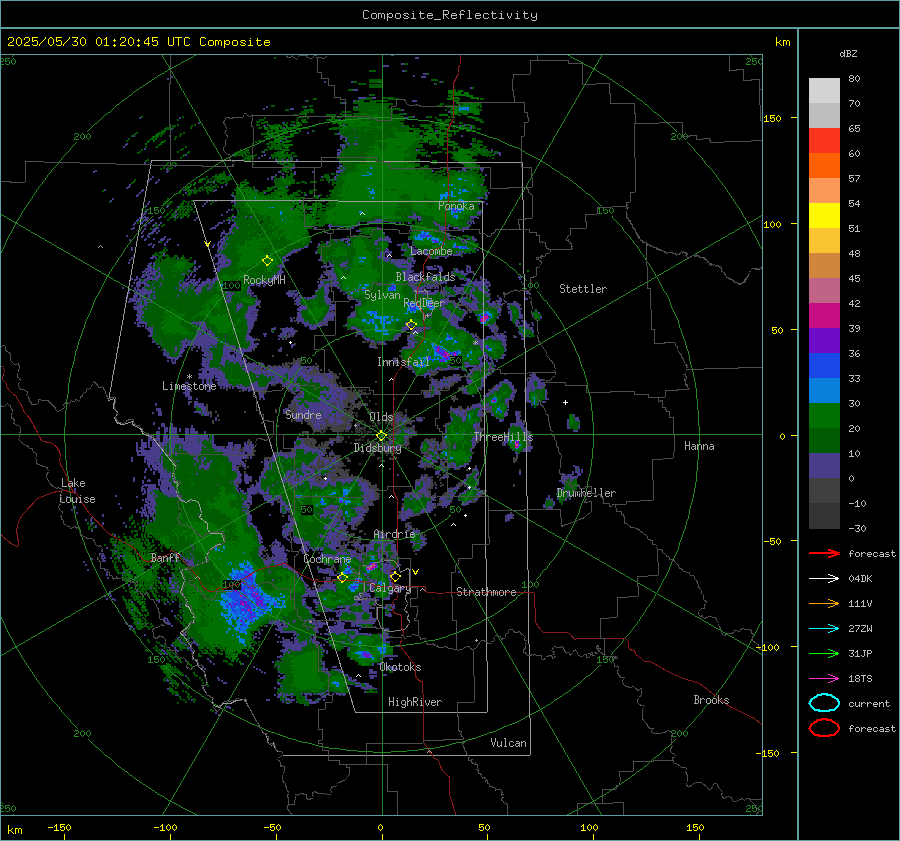
Task: Click the Lake Louise label
Action: pyautogui.click(x=77, y=491)
